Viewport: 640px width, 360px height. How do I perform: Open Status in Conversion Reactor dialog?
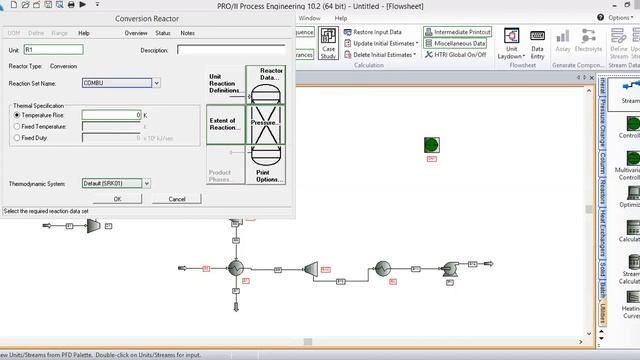[163, 33]
